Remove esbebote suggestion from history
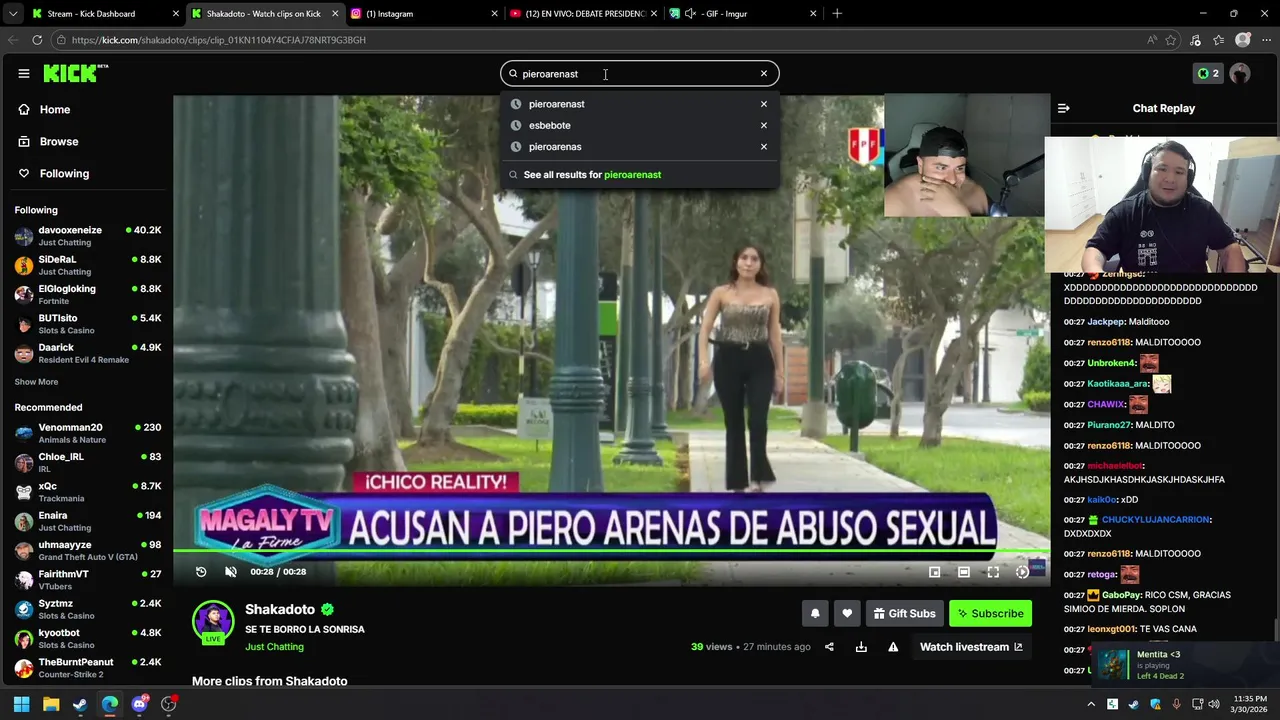Viewport: 1280px width, 720px height. click(763, 125)
